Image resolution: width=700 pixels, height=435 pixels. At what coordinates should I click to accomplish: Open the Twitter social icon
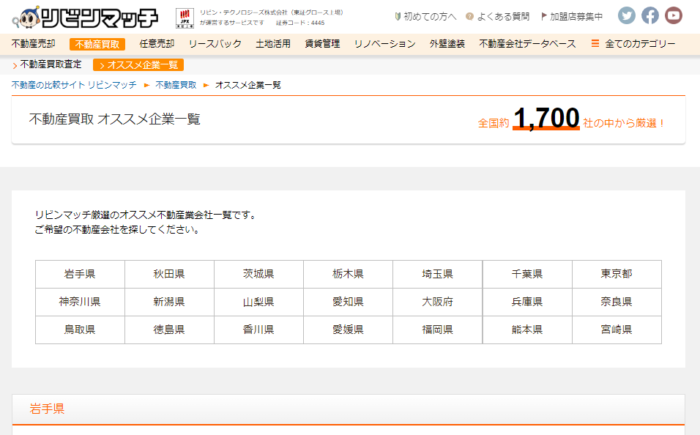click(x=626, y=16)
